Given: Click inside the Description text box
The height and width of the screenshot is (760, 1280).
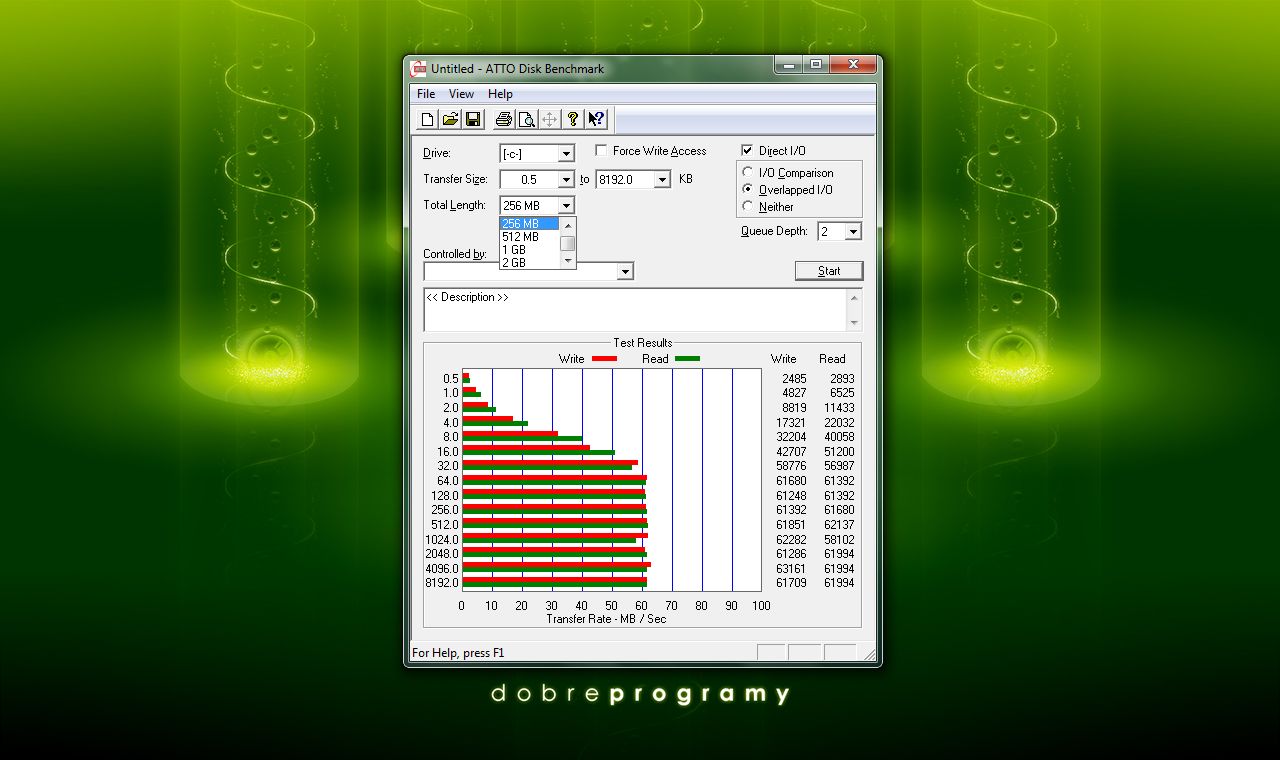Looking at the screenshot, I should [635, 310].
